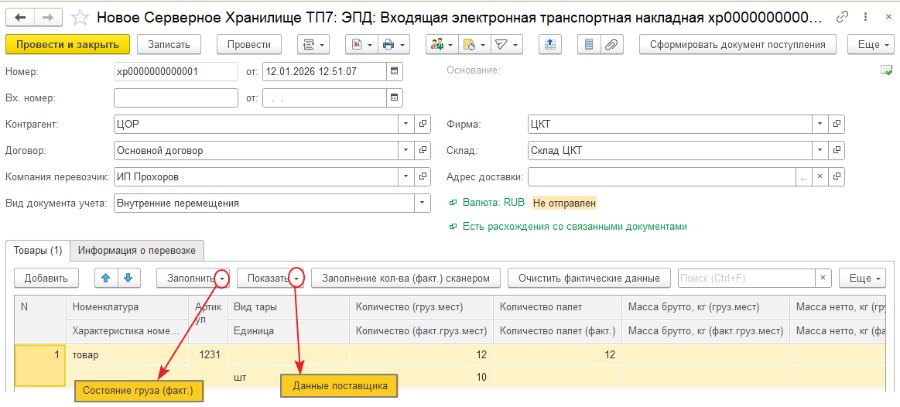Image resolution: width=900 pixels, height=407 pixels.
Task: Open the users icon dropdown
Action: (x=441, y=44)
